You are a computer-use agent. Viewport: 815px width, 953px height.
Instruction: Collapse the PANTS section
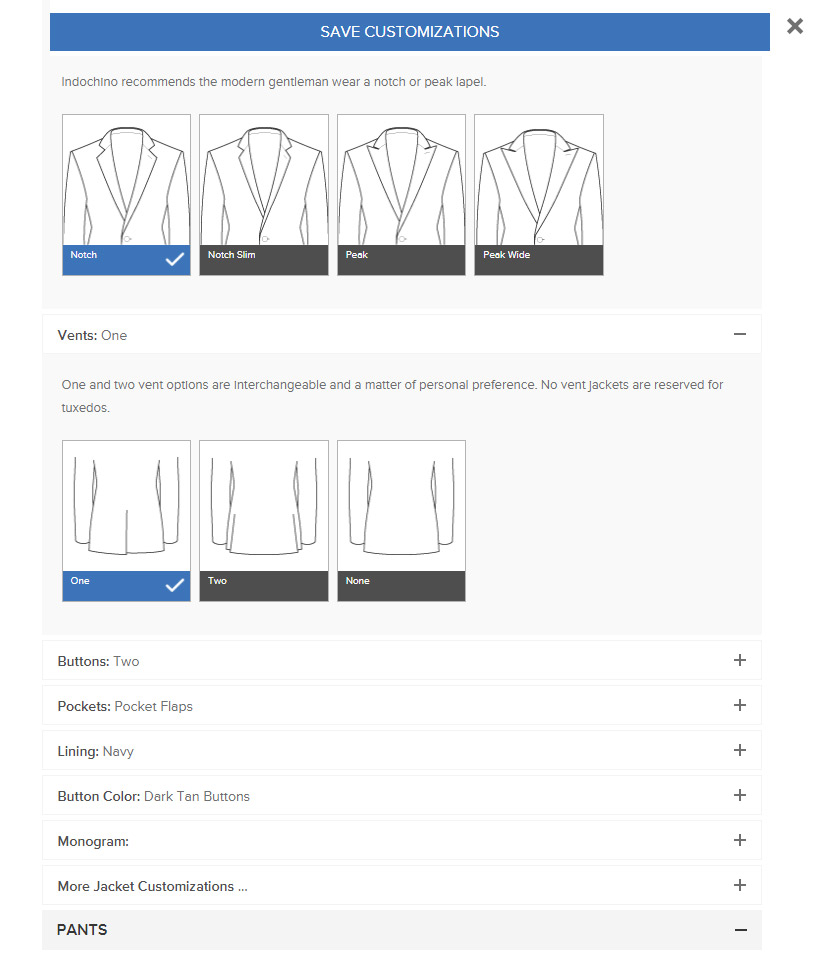pyautogui.click(x=740, y=930)
